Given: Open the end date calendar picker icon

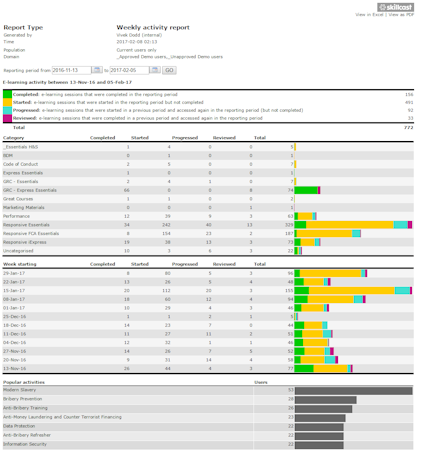Looking at the screenshot, I should tap(155, 70).
